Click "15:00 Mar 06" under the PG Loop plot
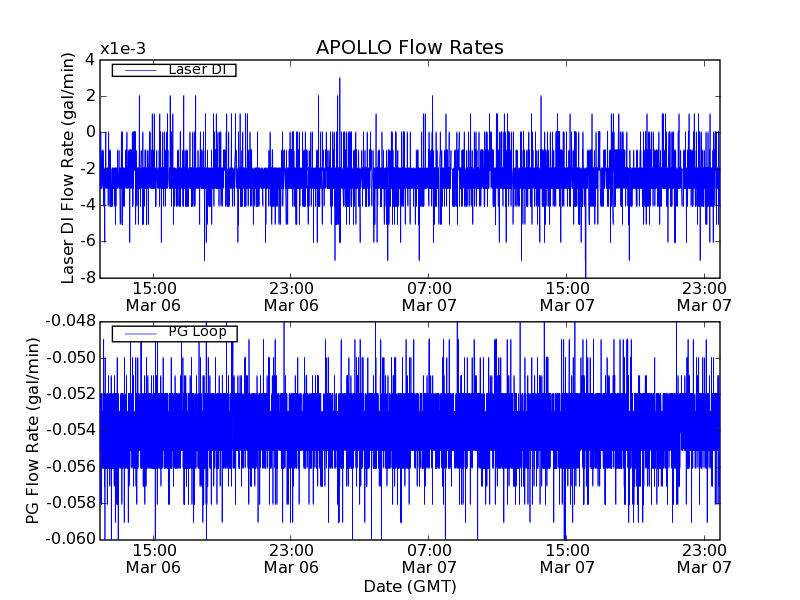Image resolution: width=800 pixels, height=600 pixels. coord(154,559)
